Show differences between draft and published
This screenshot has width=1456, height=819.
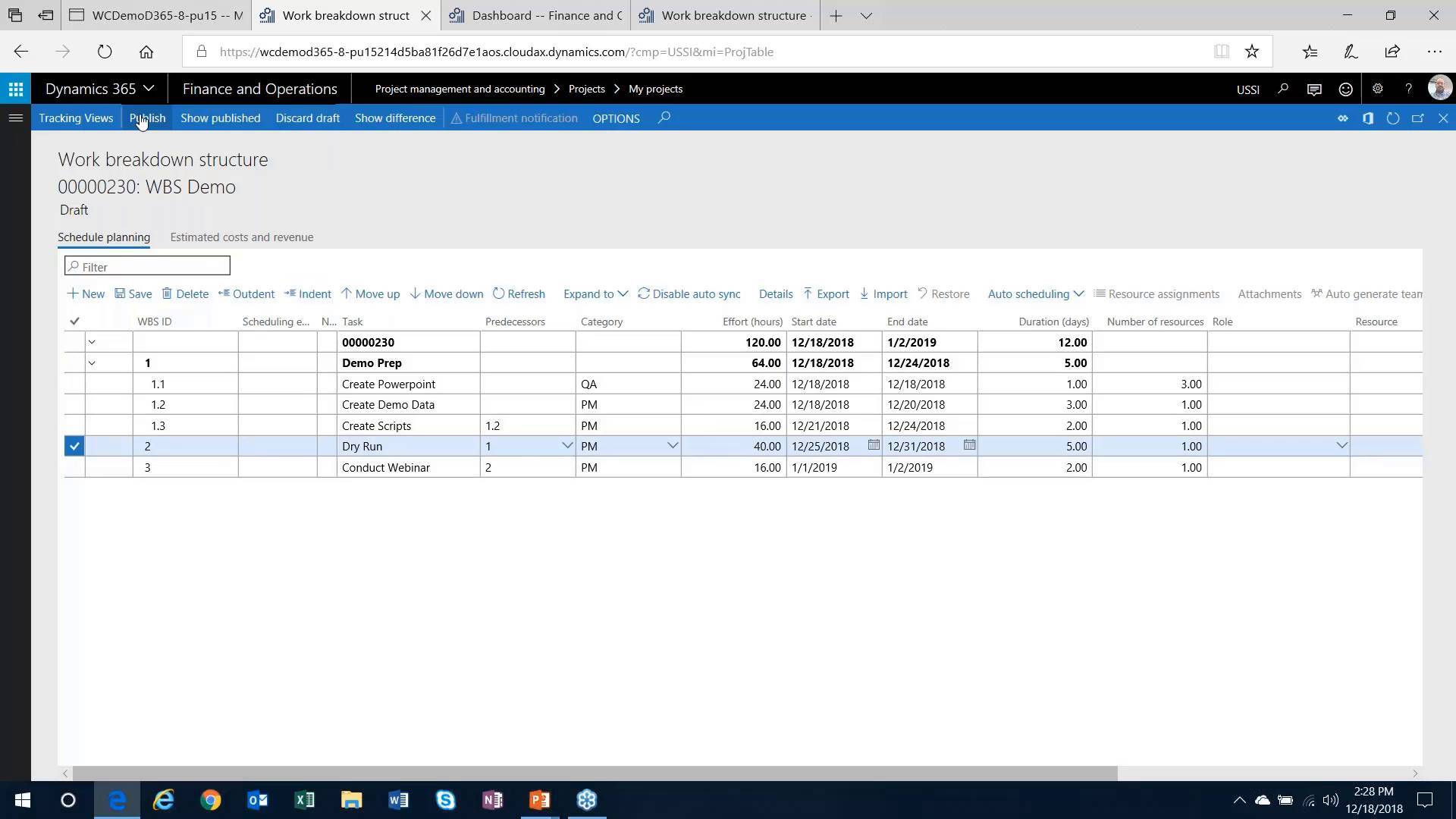pos(394,118)
